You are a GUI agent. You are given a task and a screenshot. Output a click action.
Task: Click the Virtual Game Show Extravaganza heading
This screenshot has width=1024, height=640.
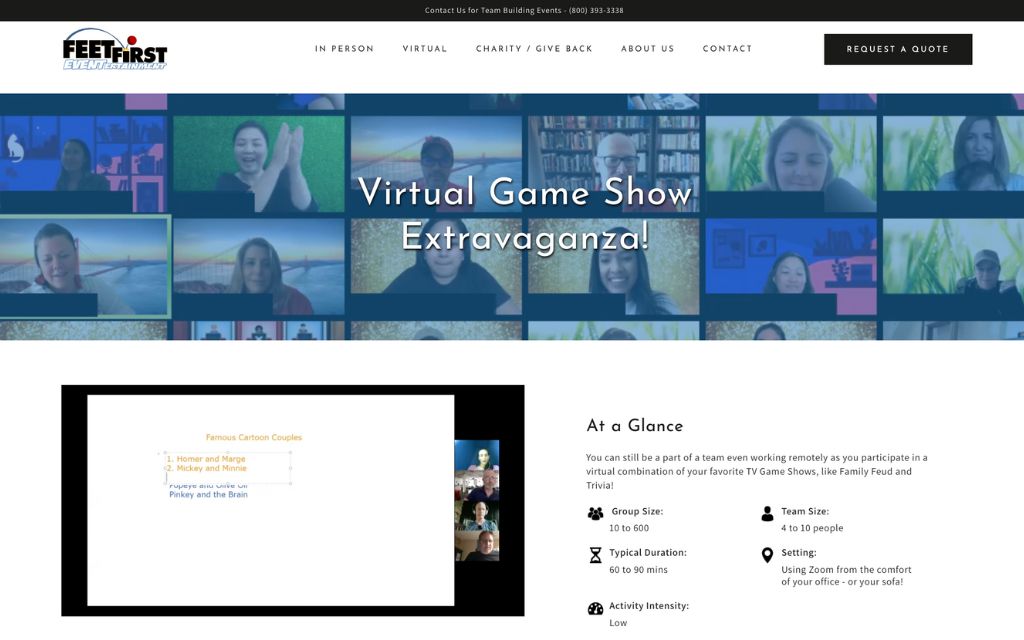524,214
